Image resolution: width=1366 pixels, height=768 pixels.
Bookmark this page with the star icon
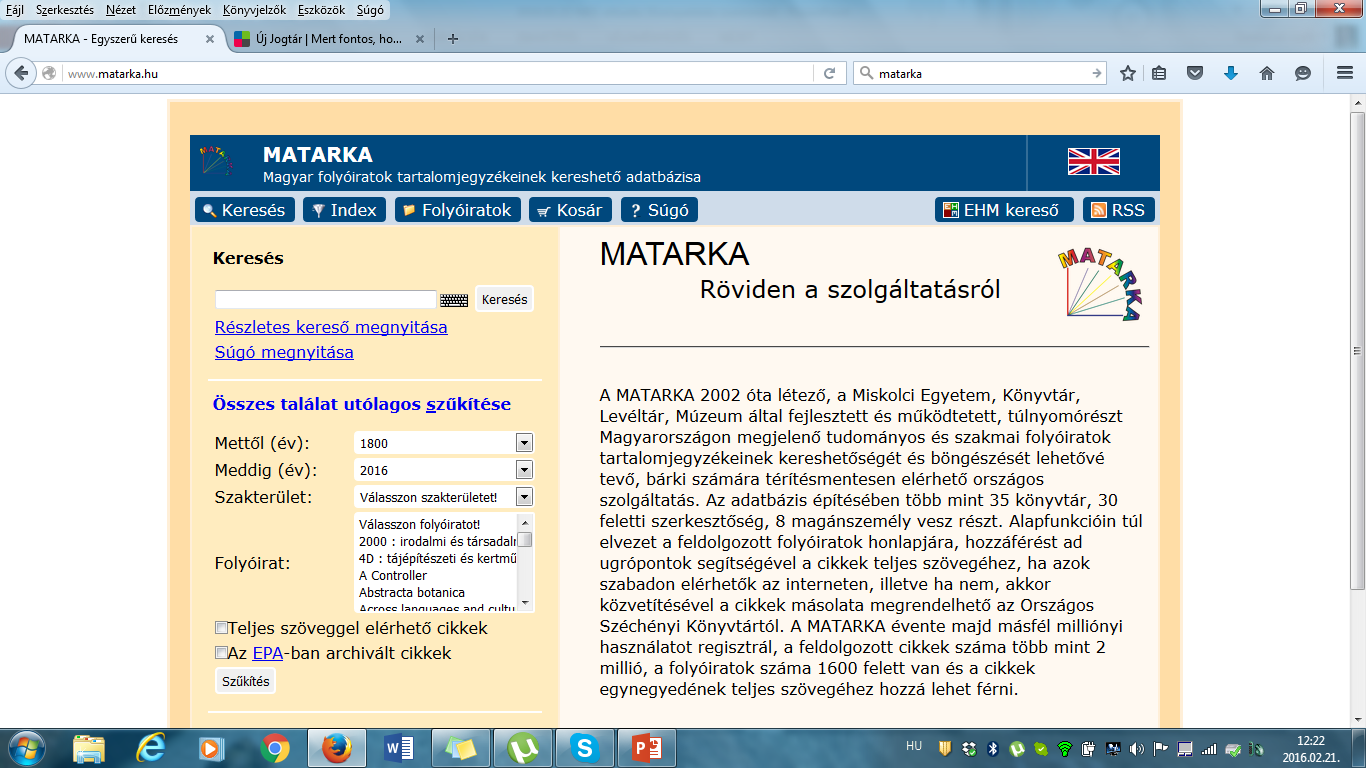coord(1128,73)
